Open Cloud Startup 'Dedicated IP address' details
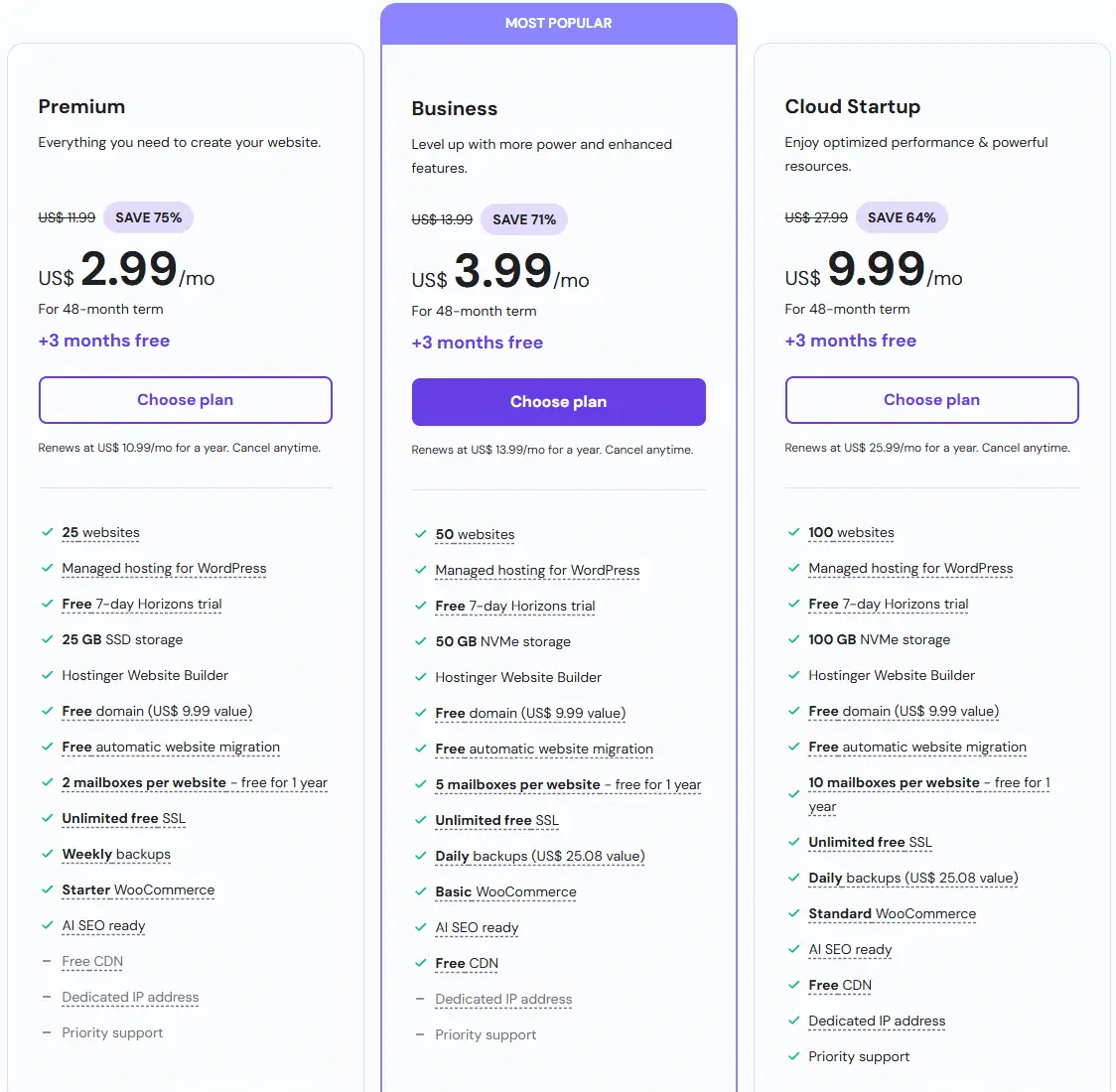 tap(877, 1021)
